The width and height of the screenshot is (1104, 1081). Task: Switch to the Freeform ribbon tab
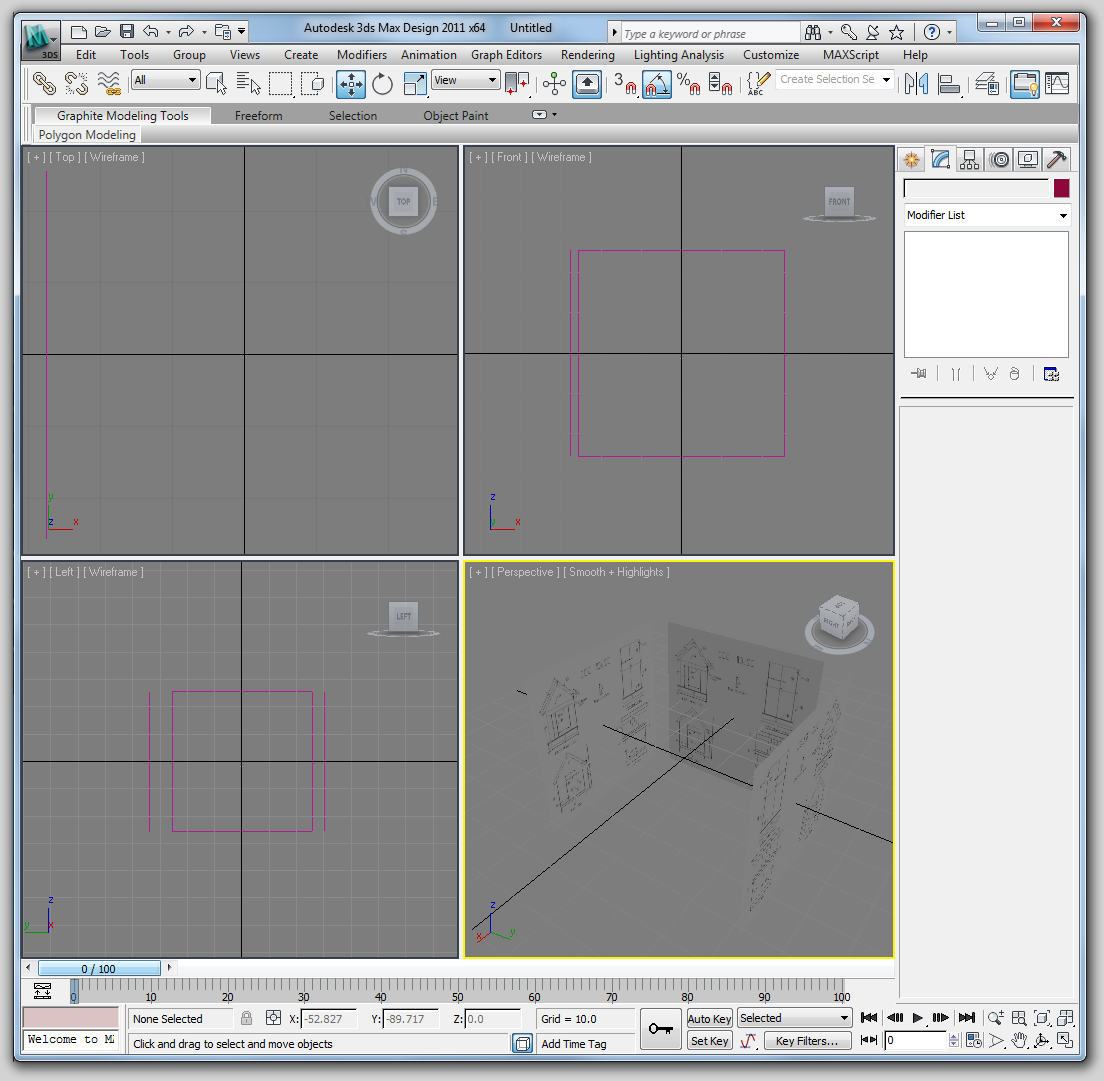point(258,116)
